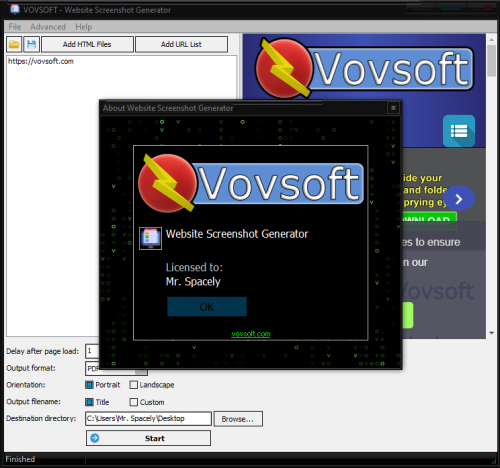Open the vovsoft.com link

pos(251,334)
